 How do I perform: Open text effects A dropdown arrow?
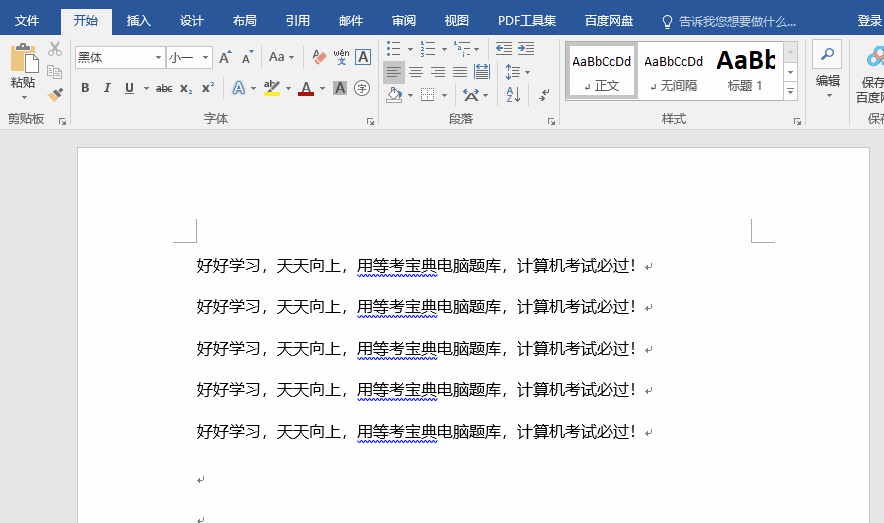253,88
